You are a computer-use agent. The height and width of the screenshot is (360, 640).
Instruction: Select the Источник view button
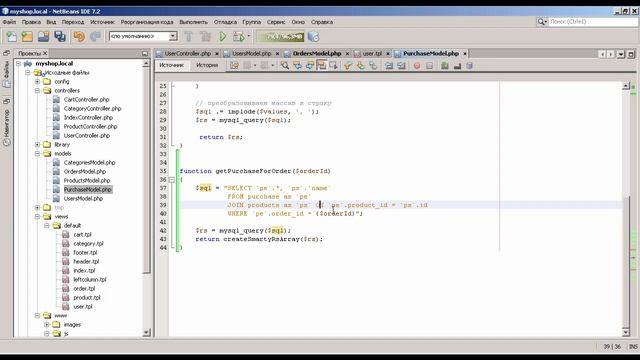click(172, 65)
